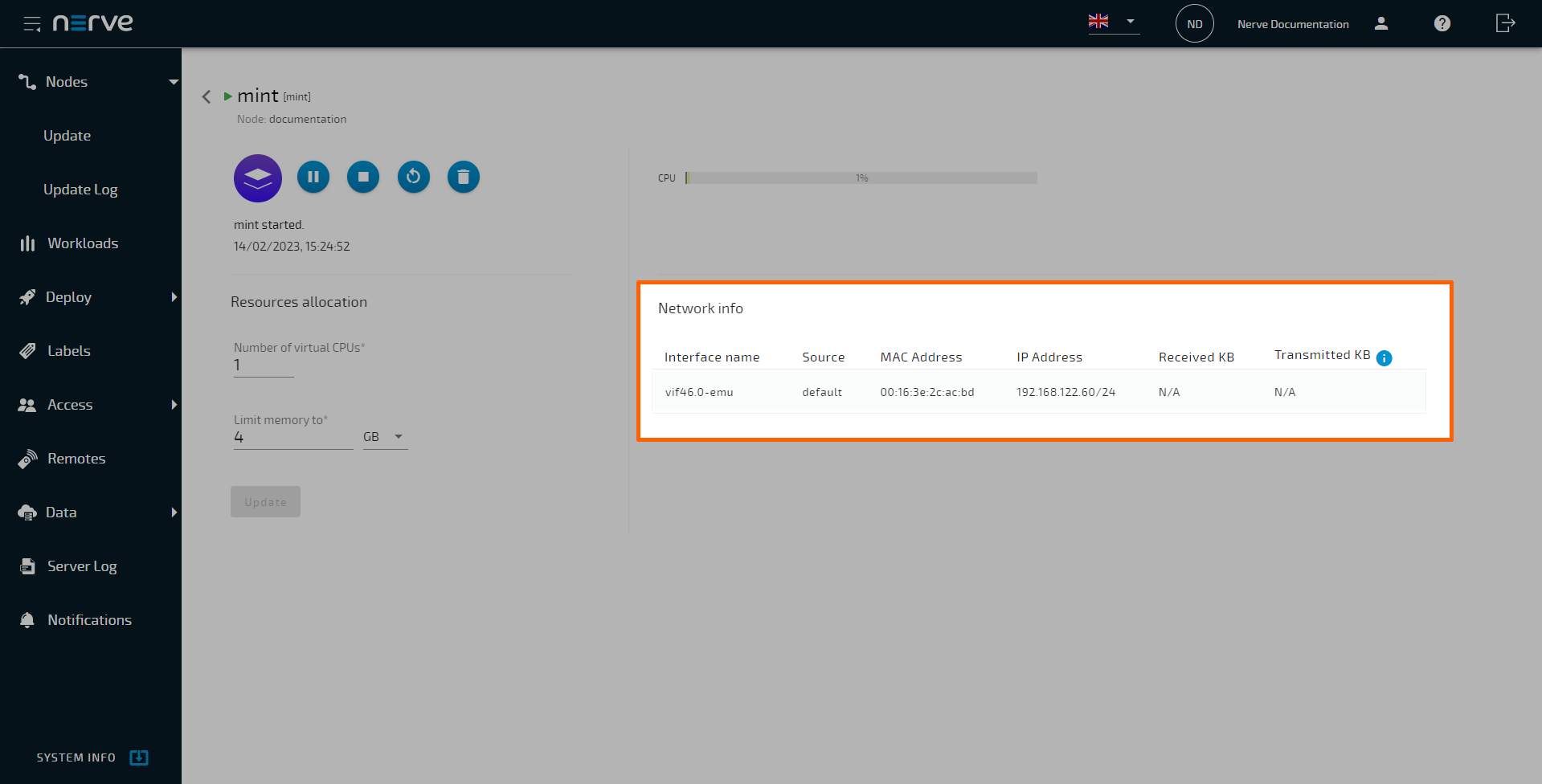Switch to the Update Log page
This screenshot has width=1542, height=784.
[80, 189]
